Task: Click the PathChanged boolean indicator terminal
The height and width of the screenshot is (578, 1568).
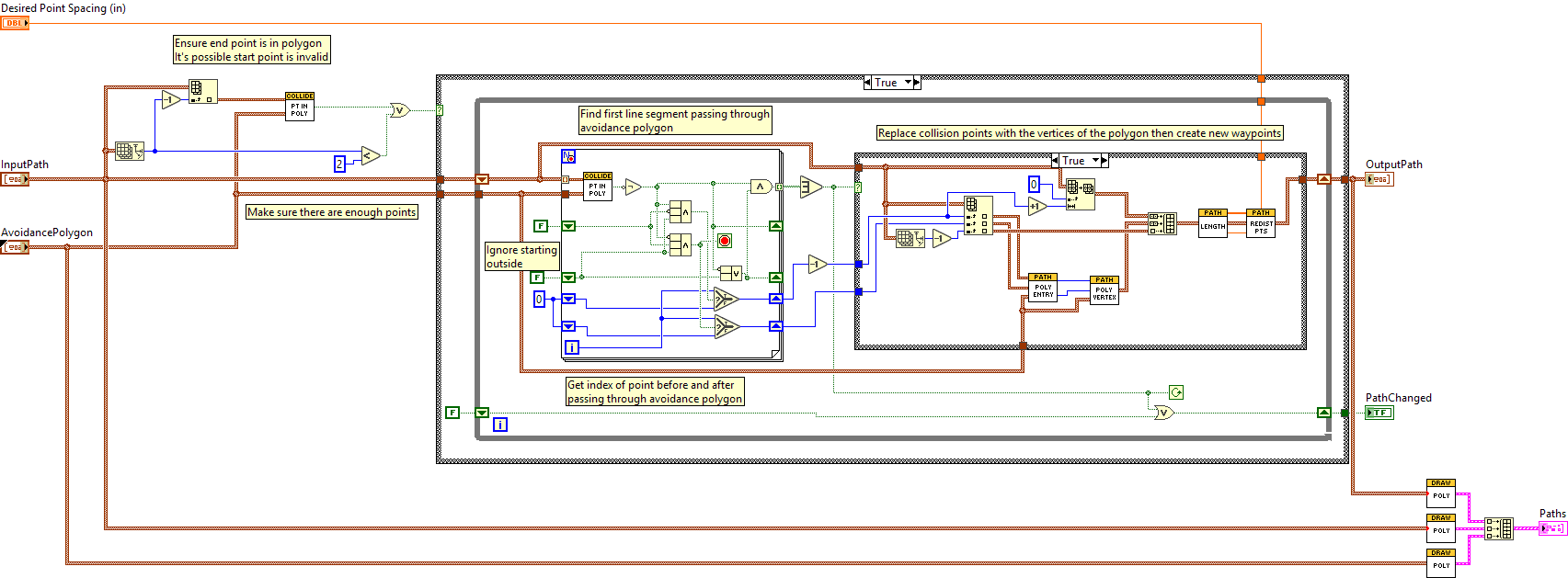Action: [1379, 414]
